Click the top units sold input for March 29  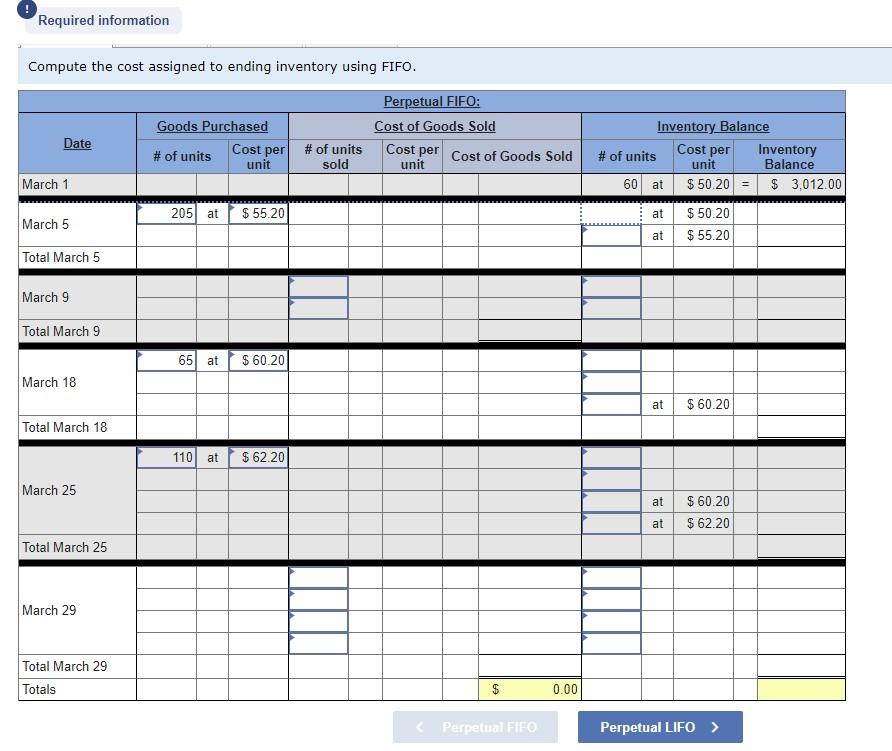tap(318, 575)
